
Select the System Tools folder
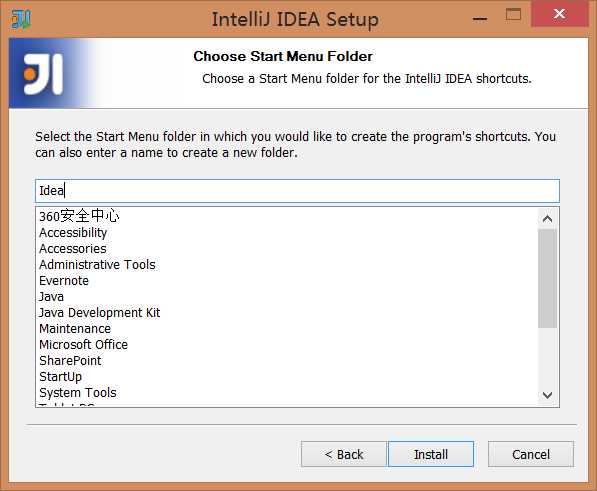[78, 392]
